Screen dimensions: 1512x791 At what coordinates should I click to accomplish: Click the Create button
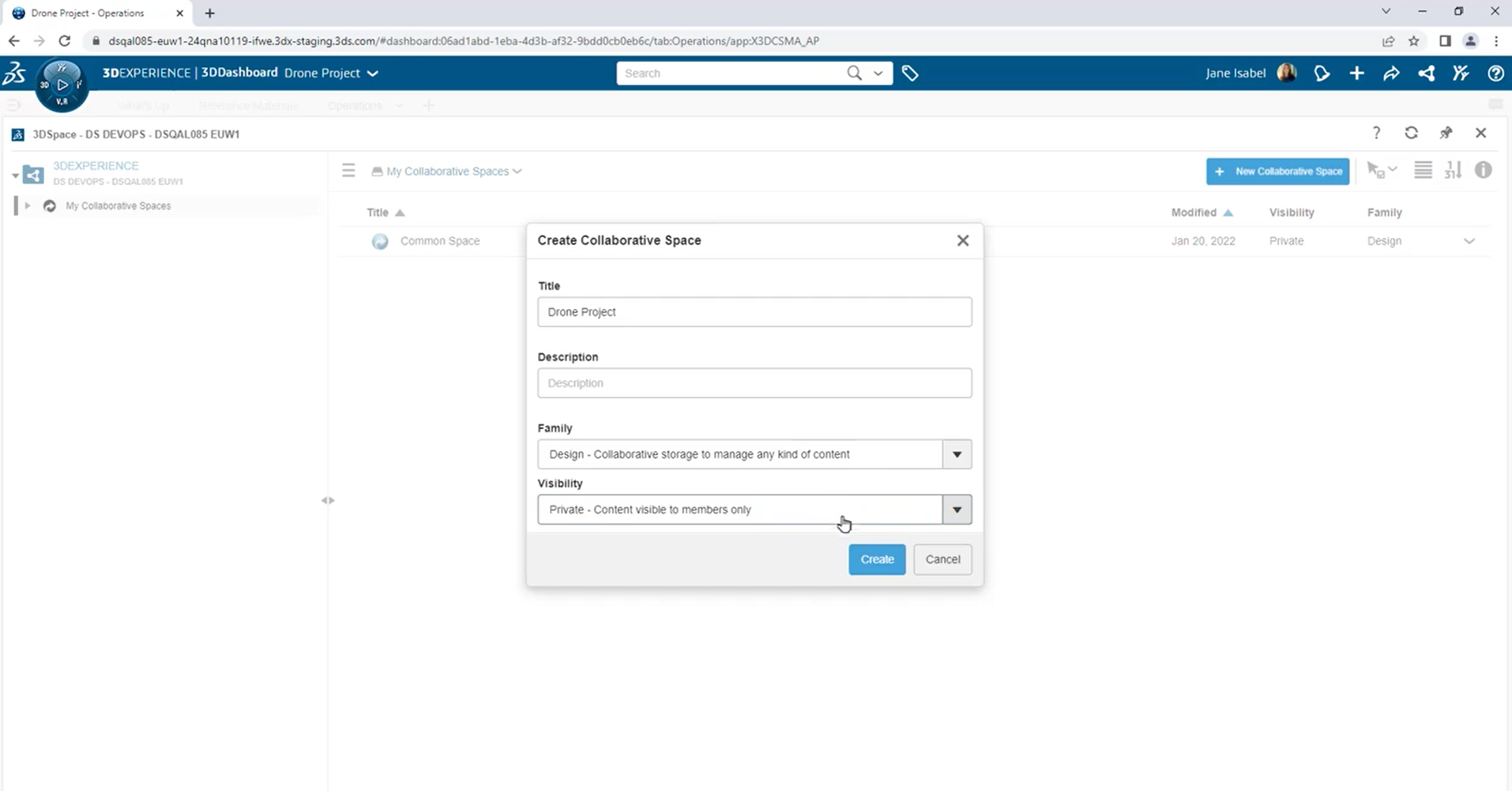(877, 559)
